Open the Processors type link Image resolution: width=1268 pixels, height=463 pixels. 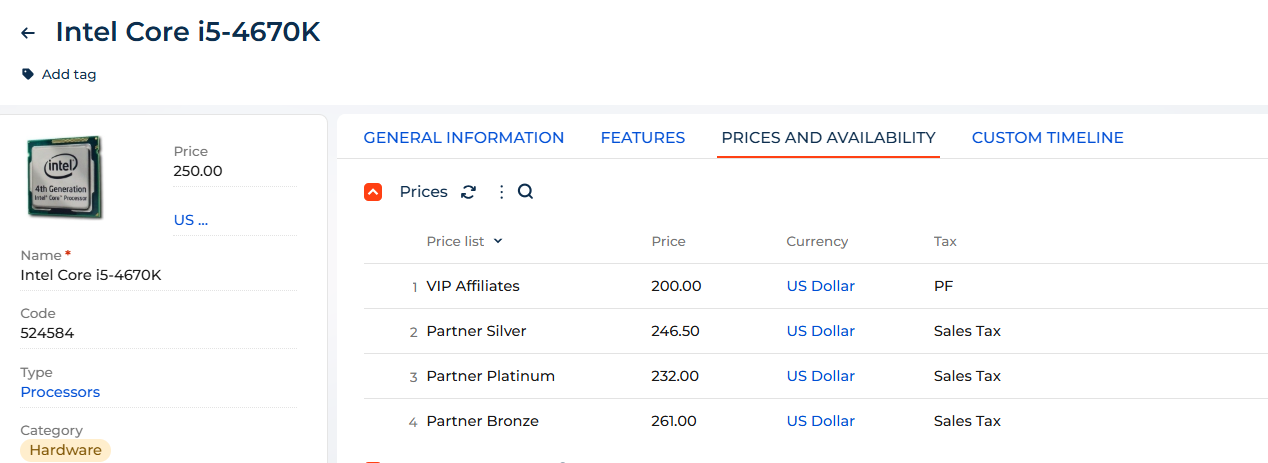coord(60,392)
